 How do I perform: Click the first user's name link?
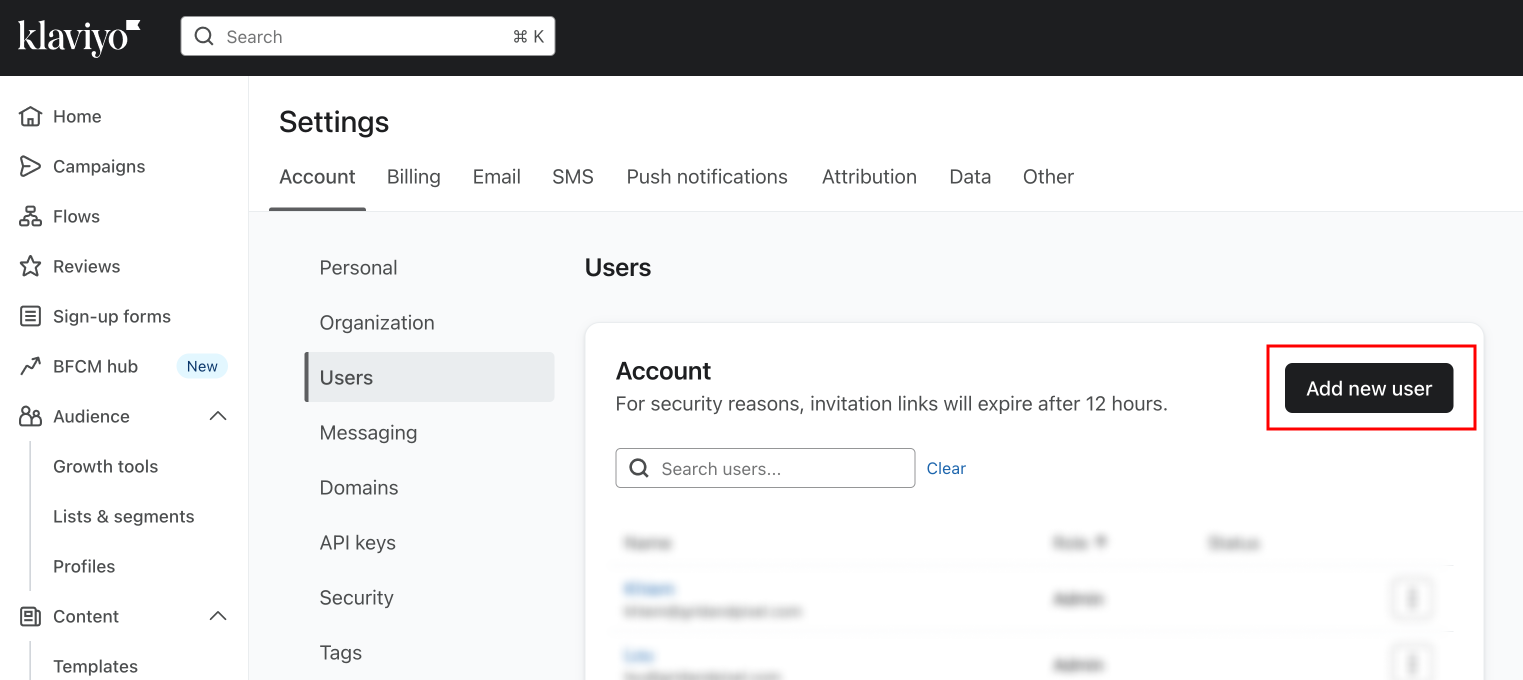[649, 589]
